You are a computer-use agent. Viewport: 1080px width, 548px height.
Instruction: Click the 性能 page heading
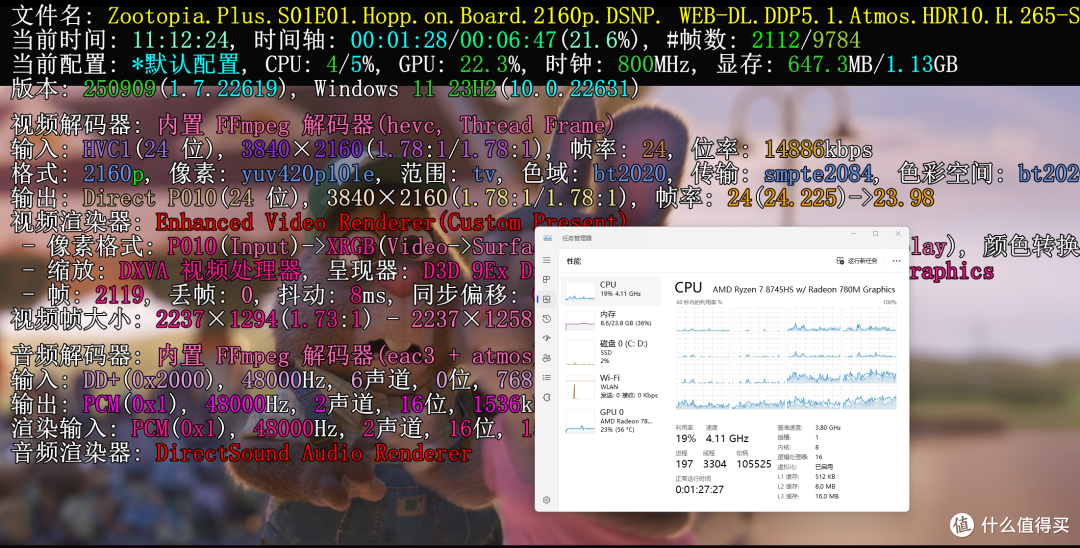(574, 261)
